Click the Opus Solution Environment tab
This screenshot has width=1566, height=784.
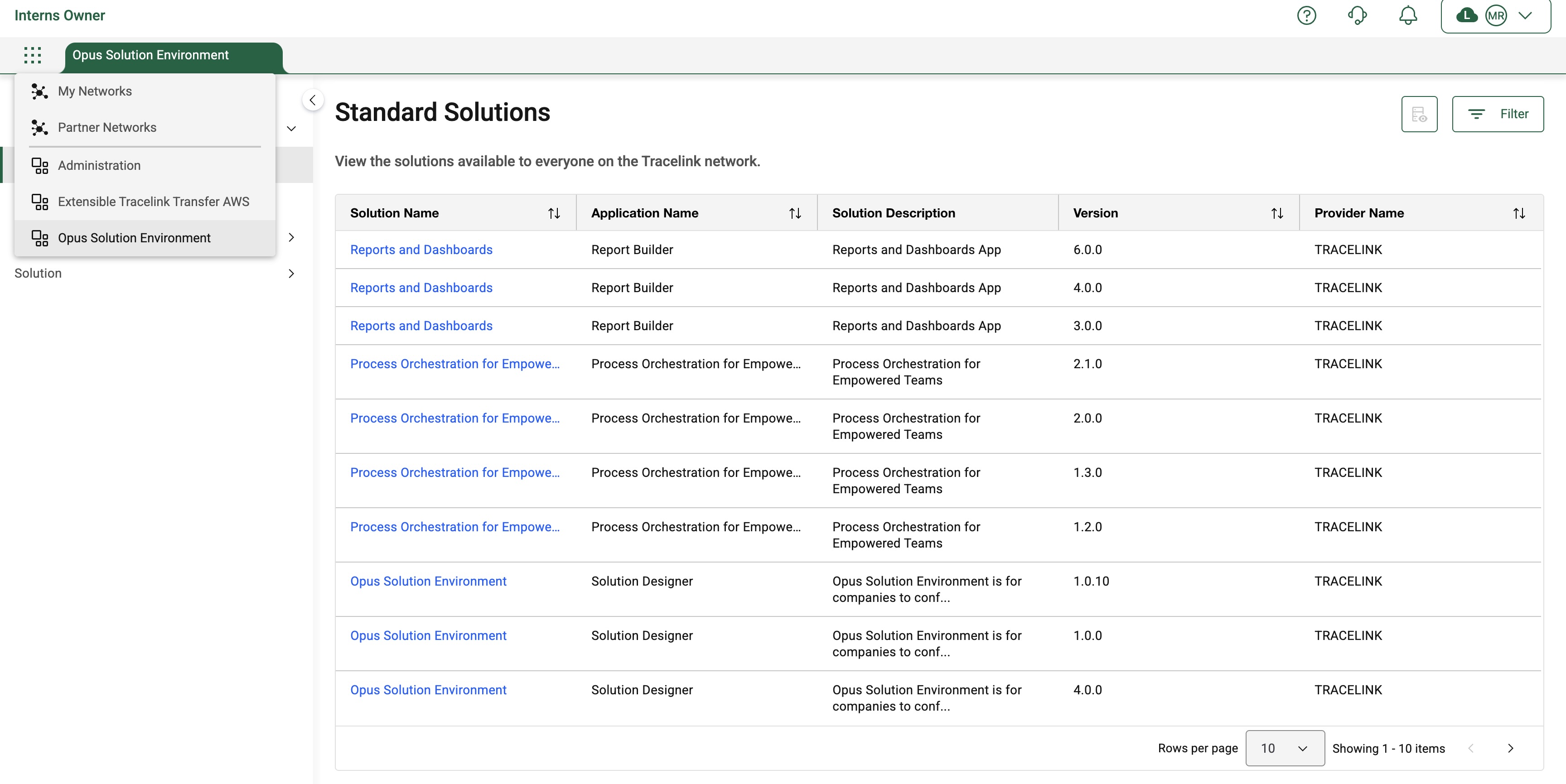click(x=174, y=57)
